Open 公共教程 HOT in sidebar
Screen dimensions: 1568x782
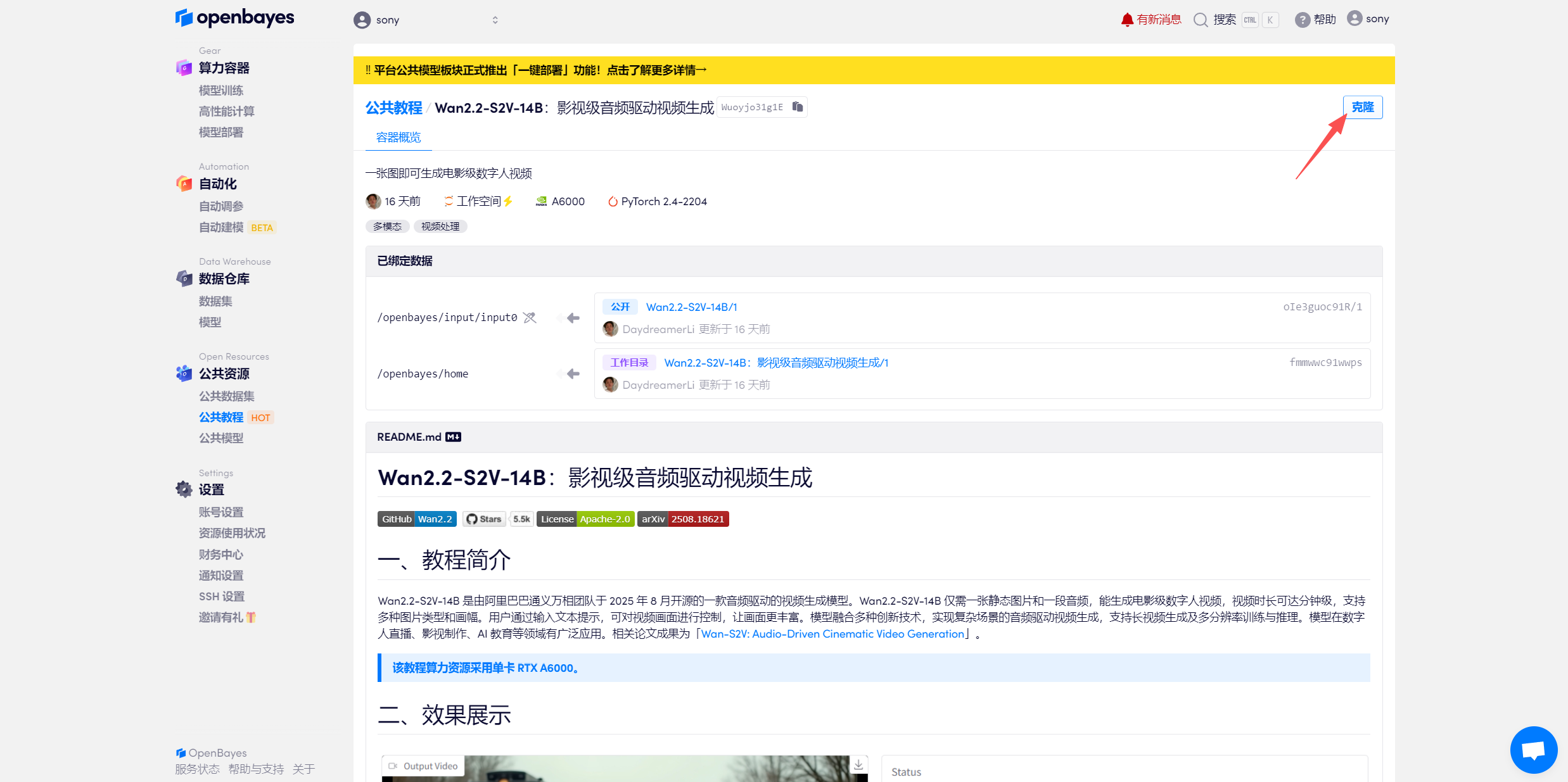click(x=236, y=417)
